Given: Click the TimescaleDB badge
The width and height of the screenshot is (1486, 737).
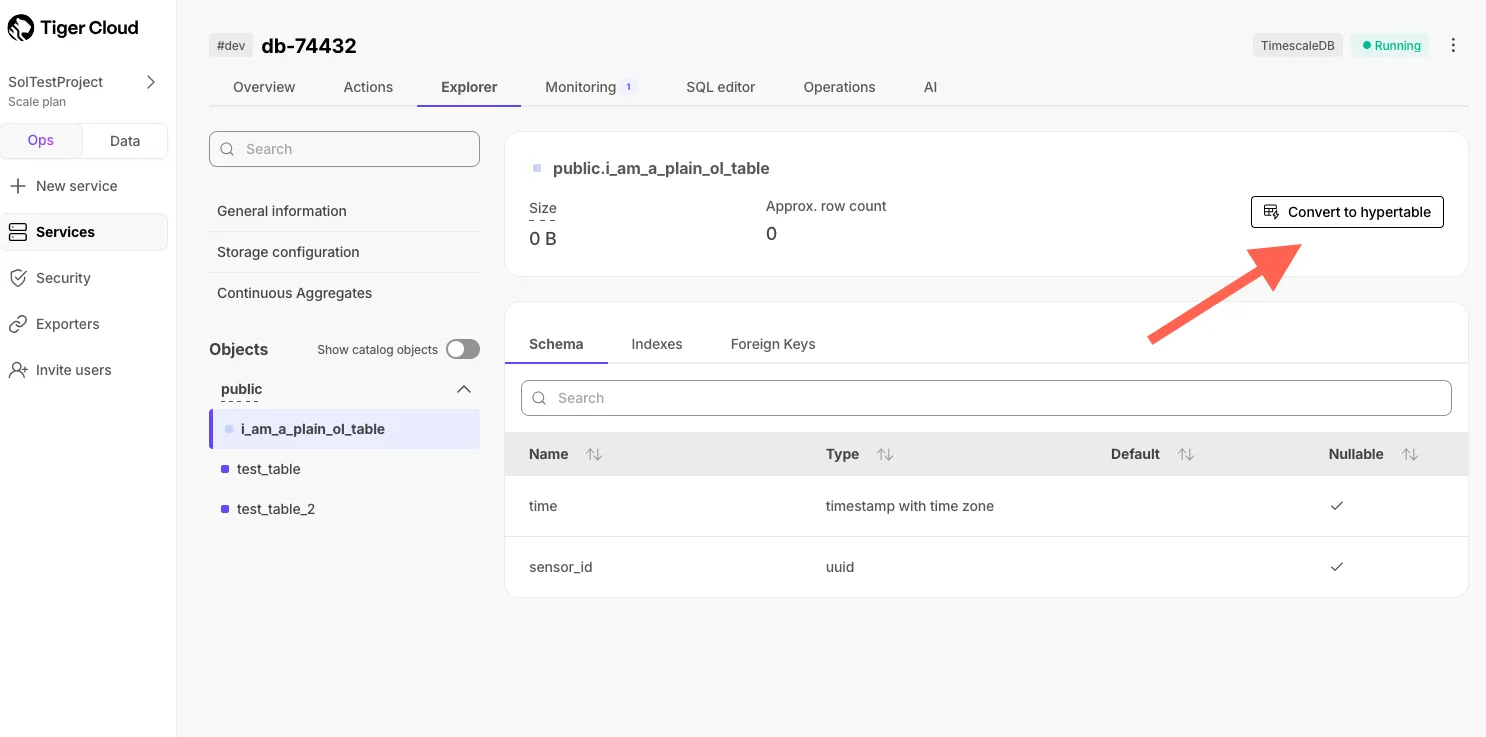Looking at the screenshot, I should (x=1298, y=45).
